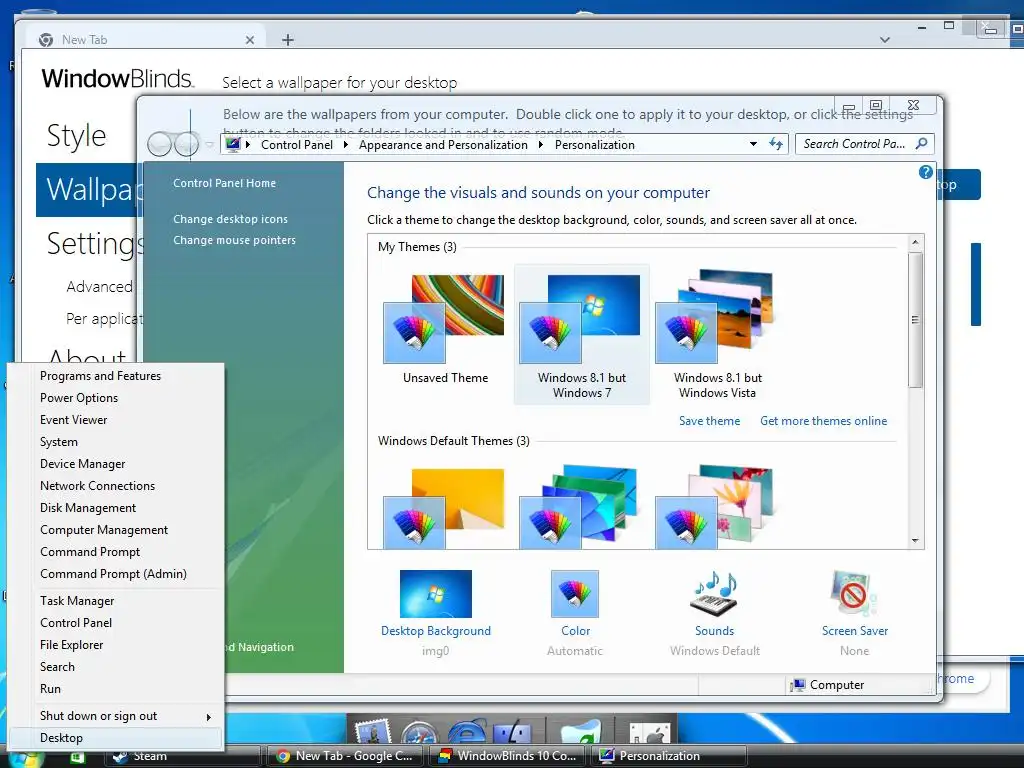Choose Programs and Features

click(101, 376)
